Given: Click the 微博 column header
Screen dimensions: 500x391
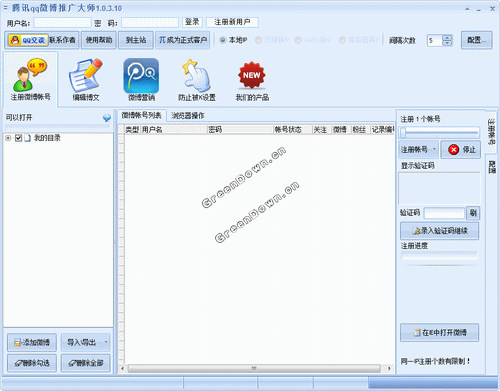Looking at the screenshot, I should click(341, 129).
